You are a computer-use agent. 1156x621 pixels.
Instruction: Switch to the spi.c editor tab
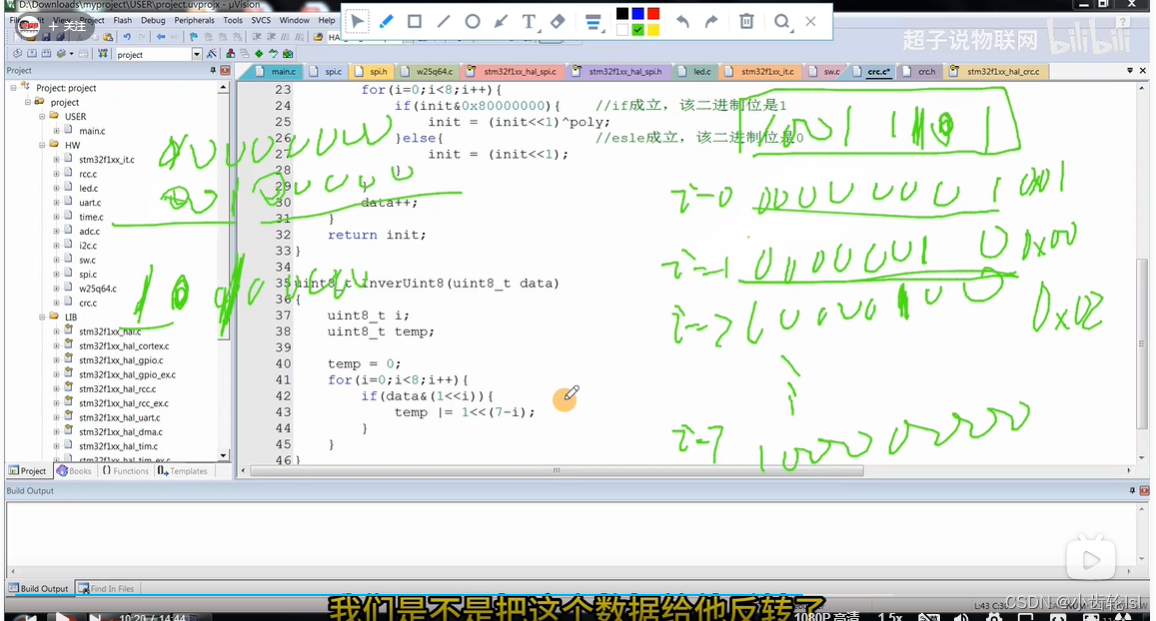pos(327,72)
